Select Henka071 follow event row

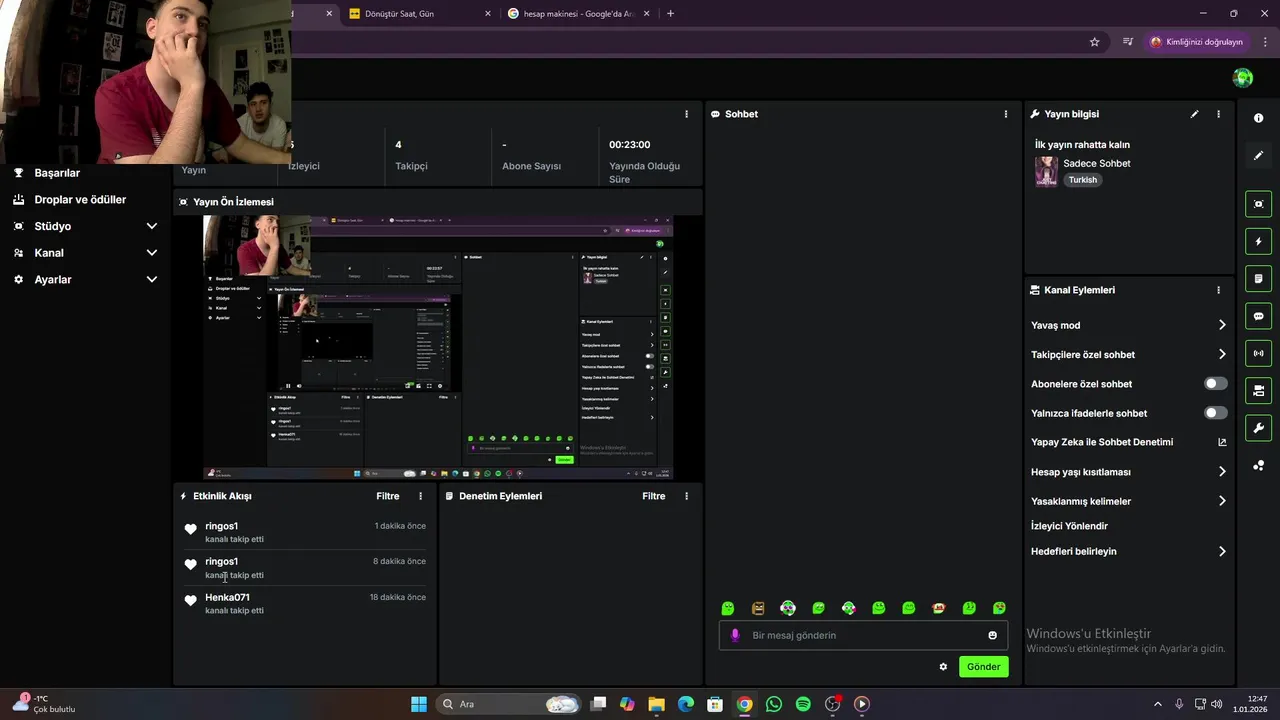point(305,603)
